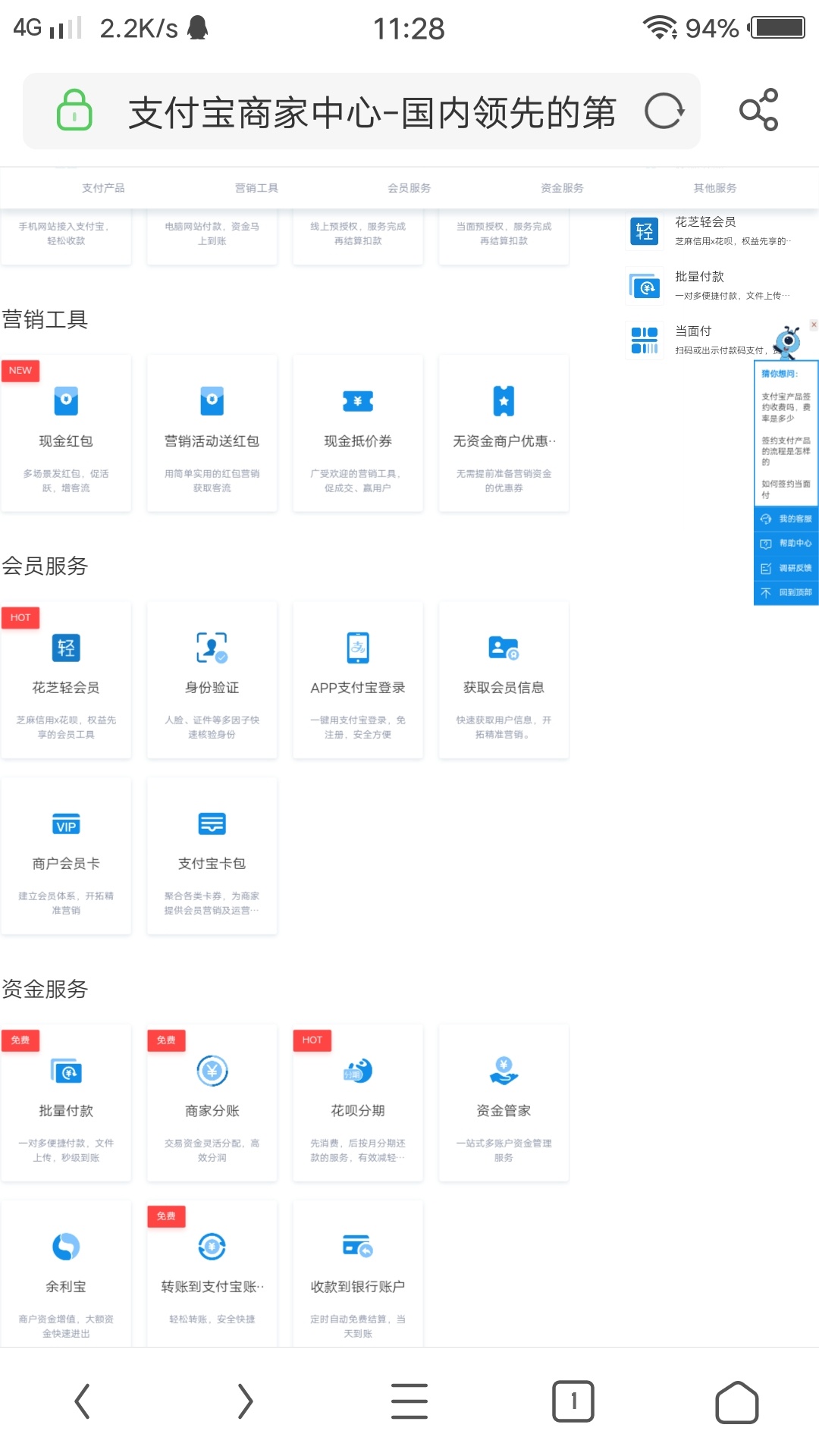Select the 现金抵价券 coupon icon
Image resolution: width=819 pixels, height=1456 pixels.
point(358,400)
